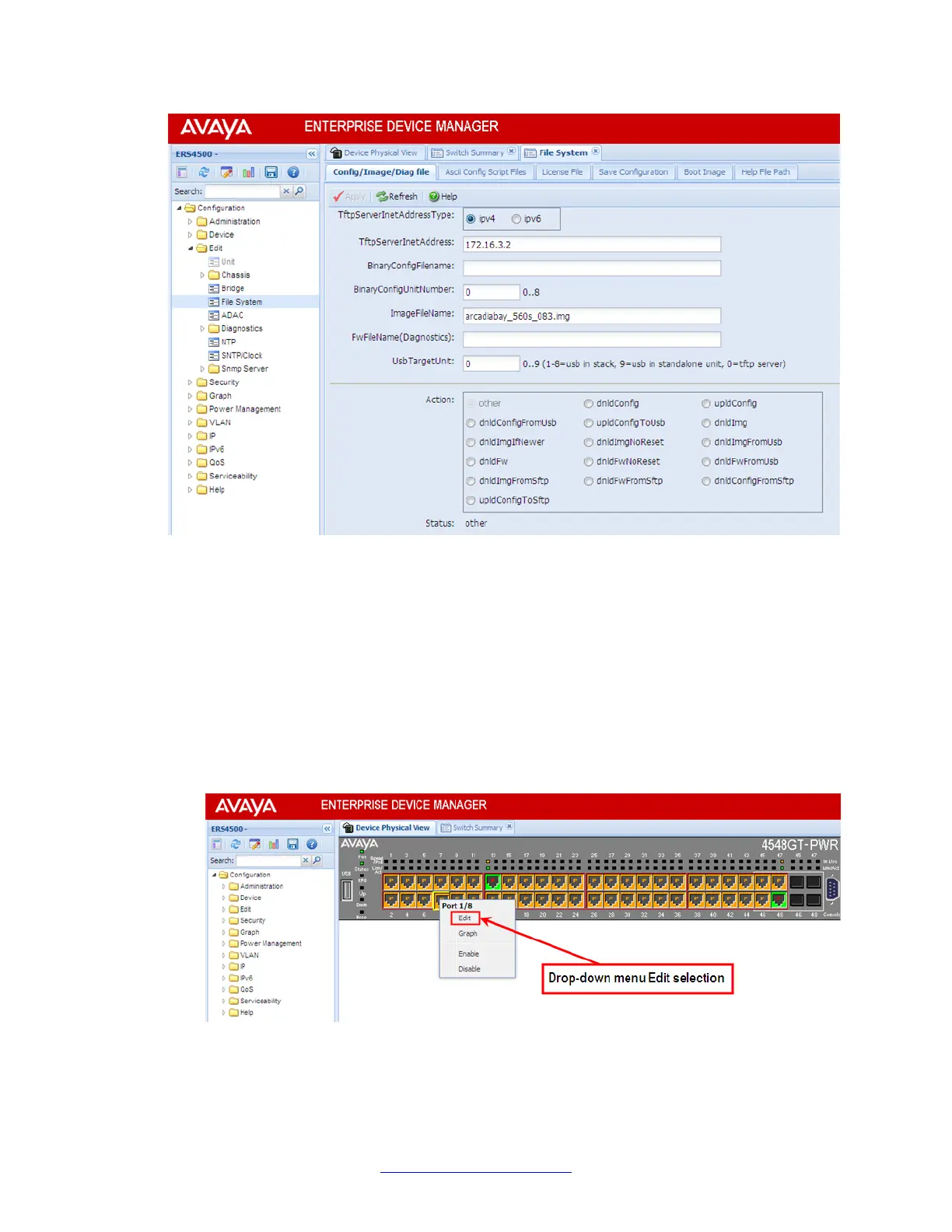The height and width of the screenshot is (1232, 952).
Task: Expand the Security folder in upper tree
Action: [190, 383]
